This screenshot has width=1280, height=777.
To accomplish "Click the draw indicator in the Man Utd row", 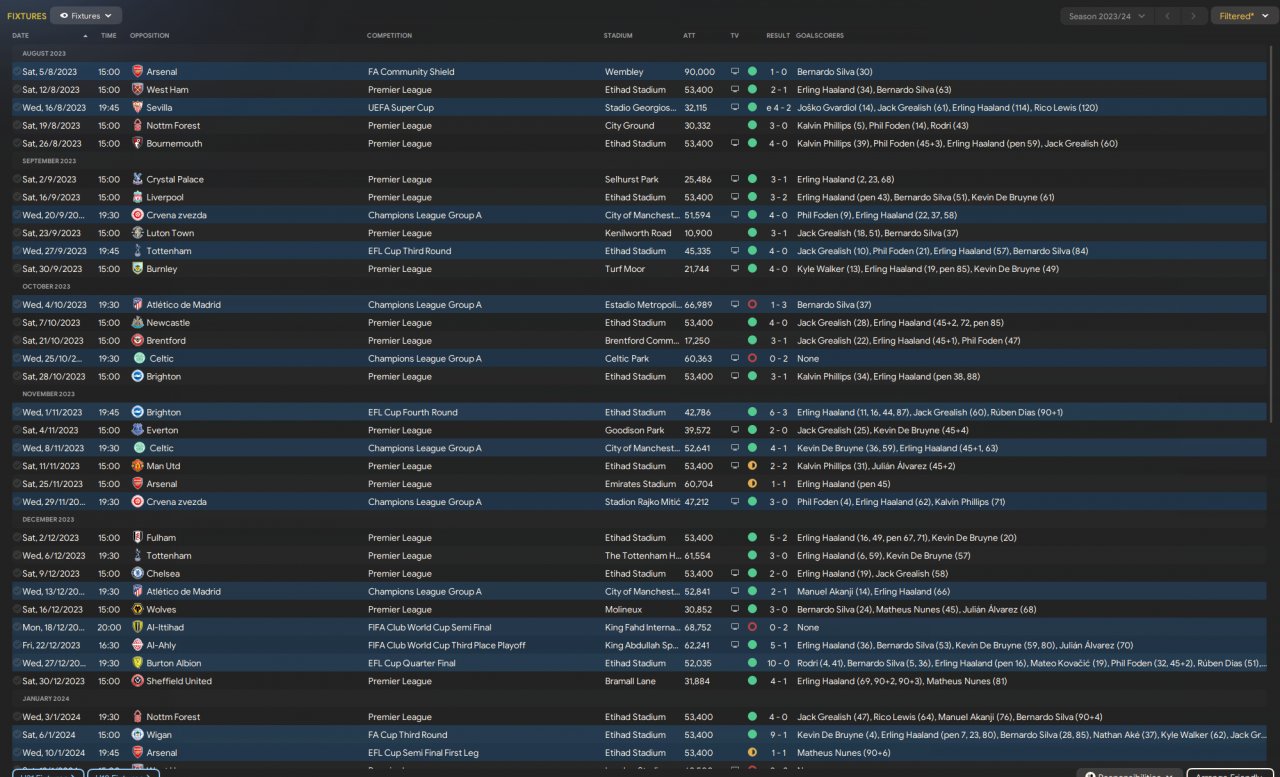I will tap(752, 466).
